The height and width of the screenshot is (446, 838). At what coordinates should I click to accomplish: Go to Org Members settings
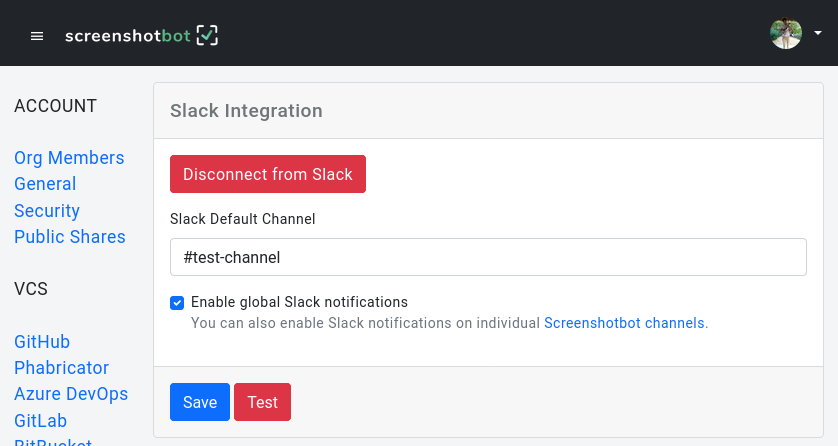69,158
